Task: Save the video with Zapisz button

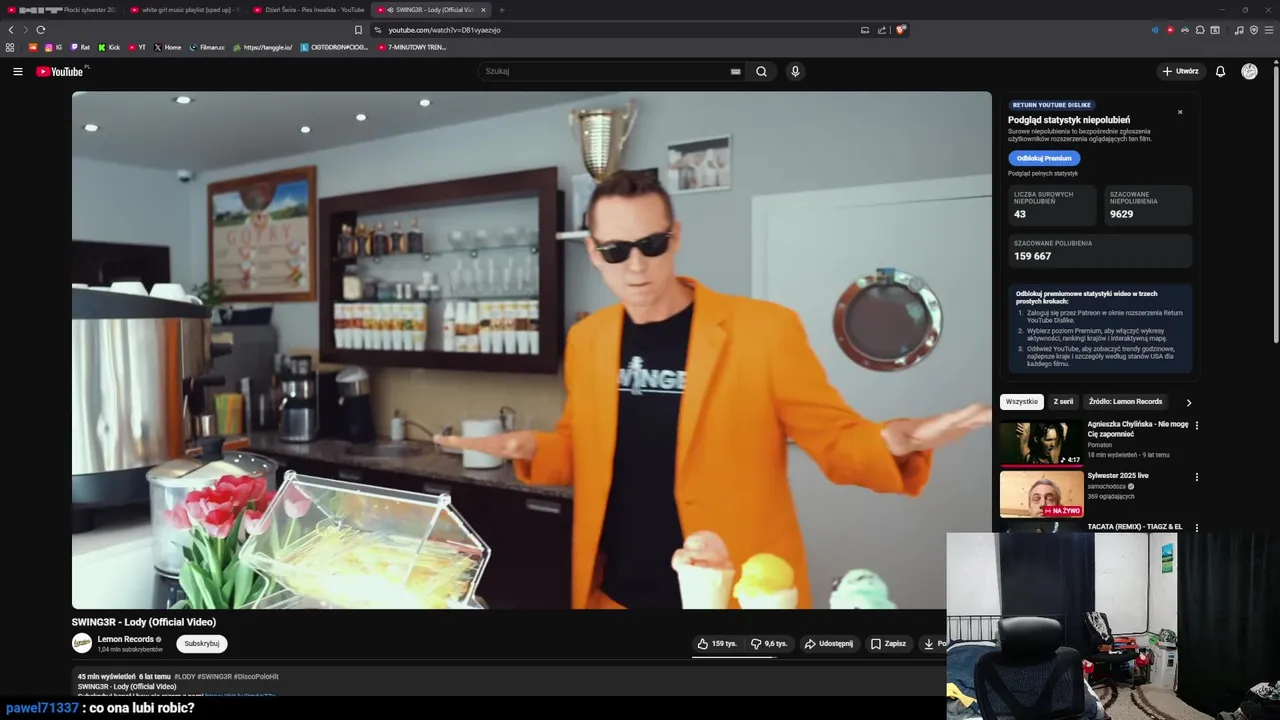Action: (x=888, y=644)
